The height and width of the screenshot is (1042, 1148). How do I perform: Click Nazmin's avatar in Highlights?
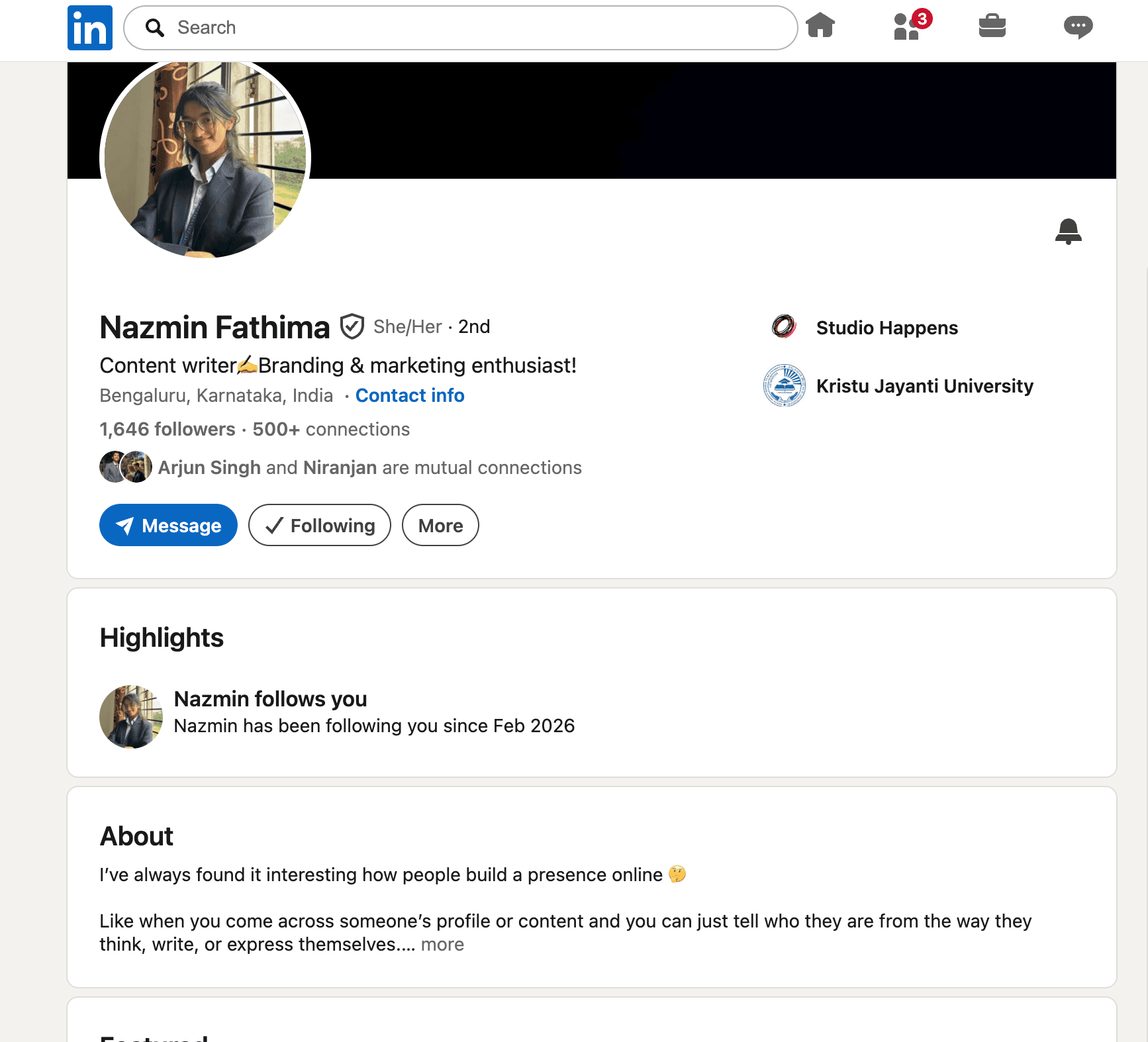pos(131,717)
